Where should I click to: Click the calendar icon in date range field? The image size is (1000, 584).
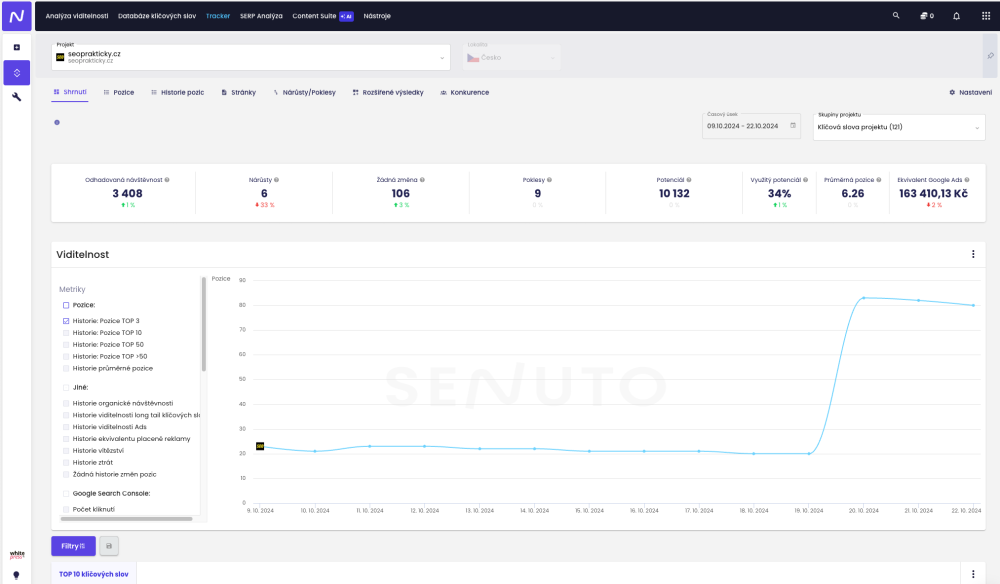793,126
